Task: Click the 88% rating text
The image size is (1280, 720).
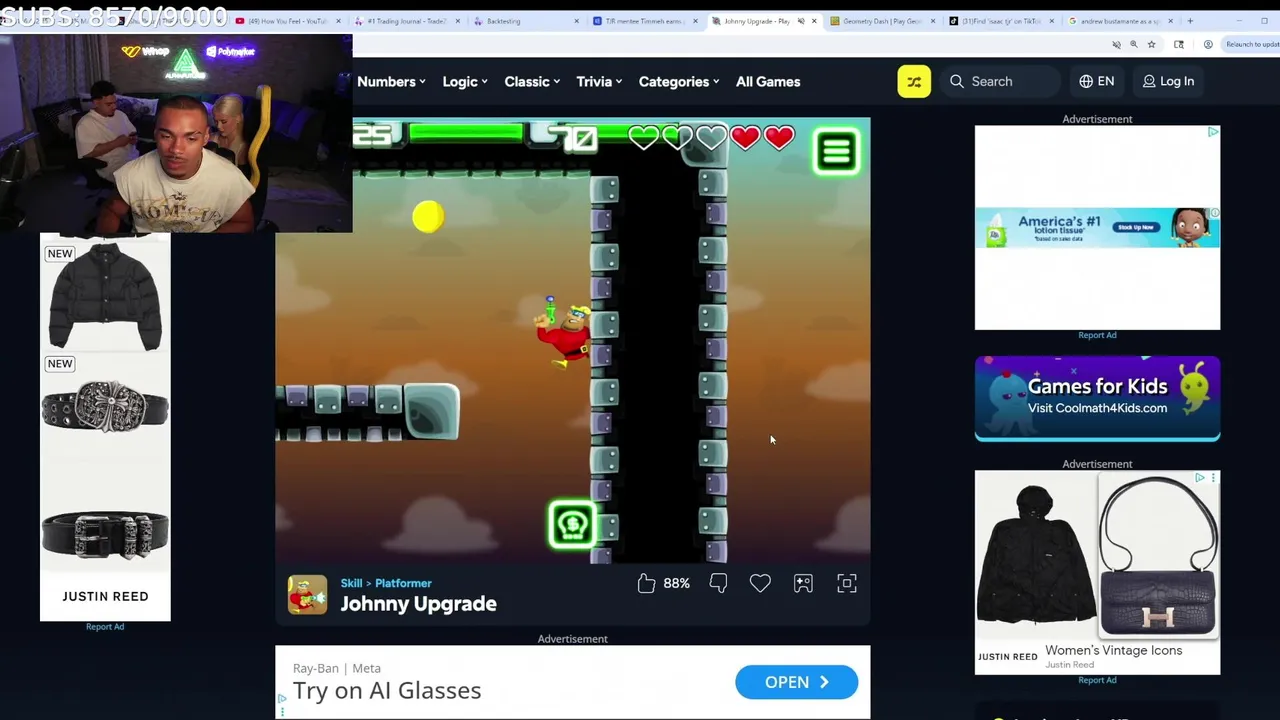Action: click(676, 583)
